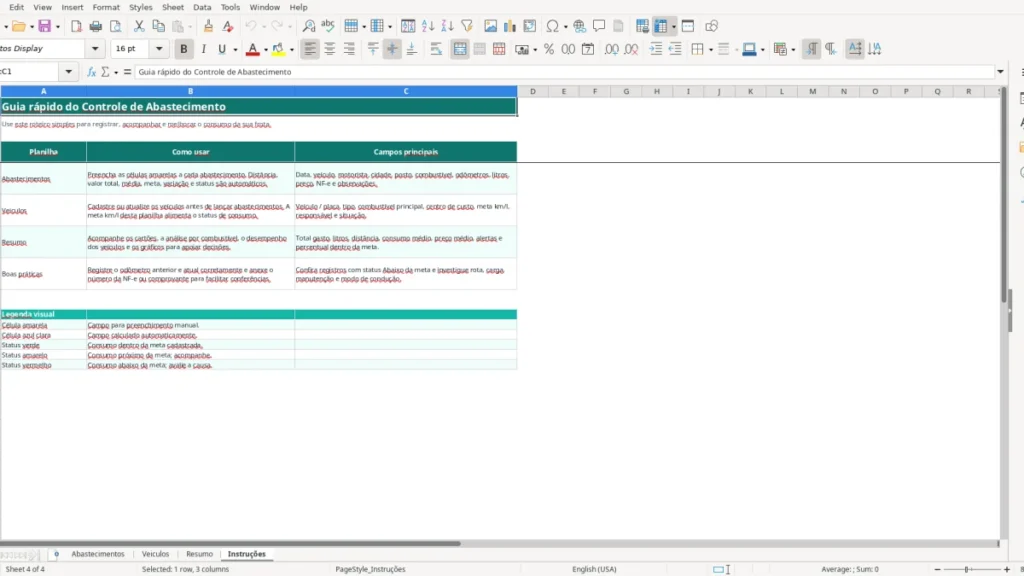Toggle freeze rows and columns

click(x=661, y=26)
